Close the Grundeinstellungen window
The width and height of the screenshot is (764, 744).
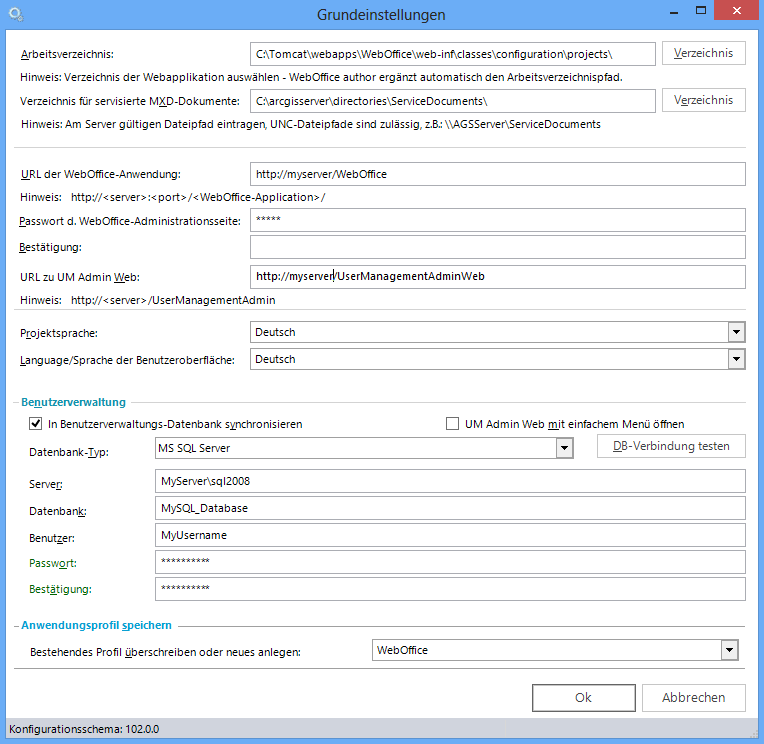click(x=737, y=10)
